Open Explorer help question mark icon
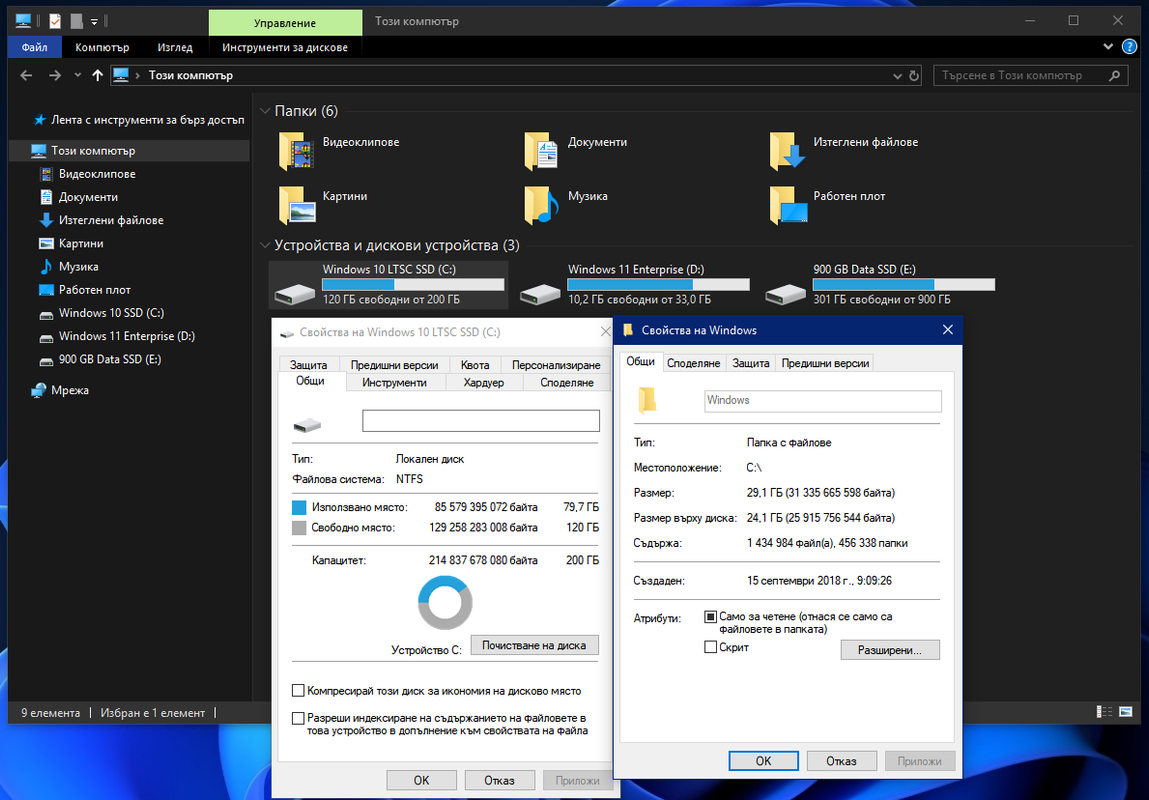The height and width of the screenshot is (800, 1149). pyautogui.click(x=1129, y=47)
